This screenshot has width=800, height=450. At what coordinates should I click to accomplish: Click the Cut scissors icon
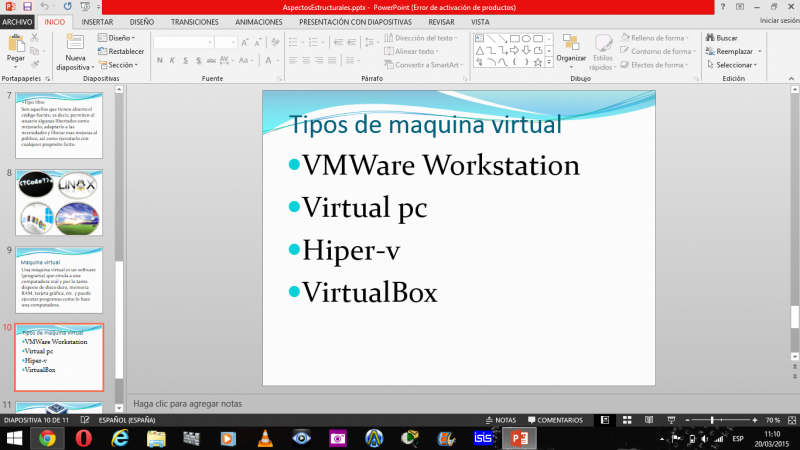click(35, 38)
